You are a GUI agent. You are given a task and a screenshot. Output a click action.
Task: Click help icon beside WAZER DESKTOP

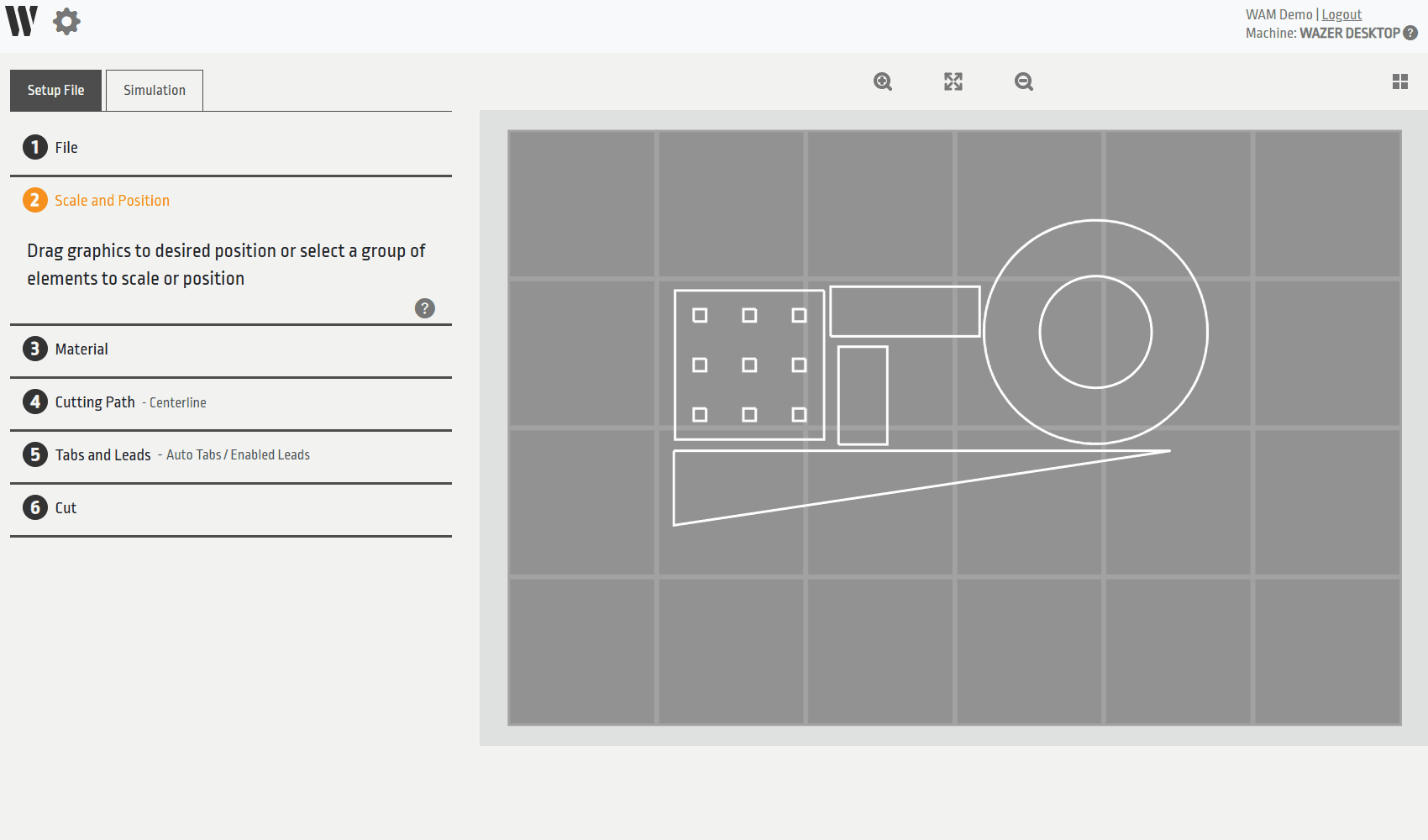tap(1410, 33)
